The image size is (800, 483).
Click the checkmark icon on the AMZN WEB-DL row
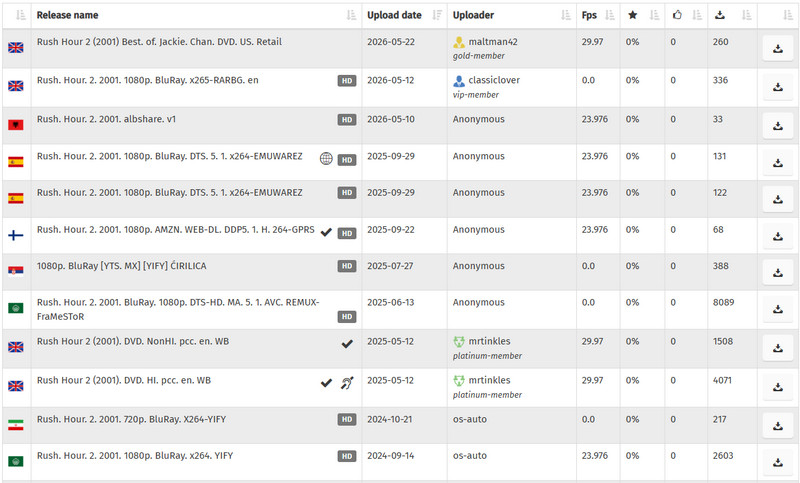326,232
